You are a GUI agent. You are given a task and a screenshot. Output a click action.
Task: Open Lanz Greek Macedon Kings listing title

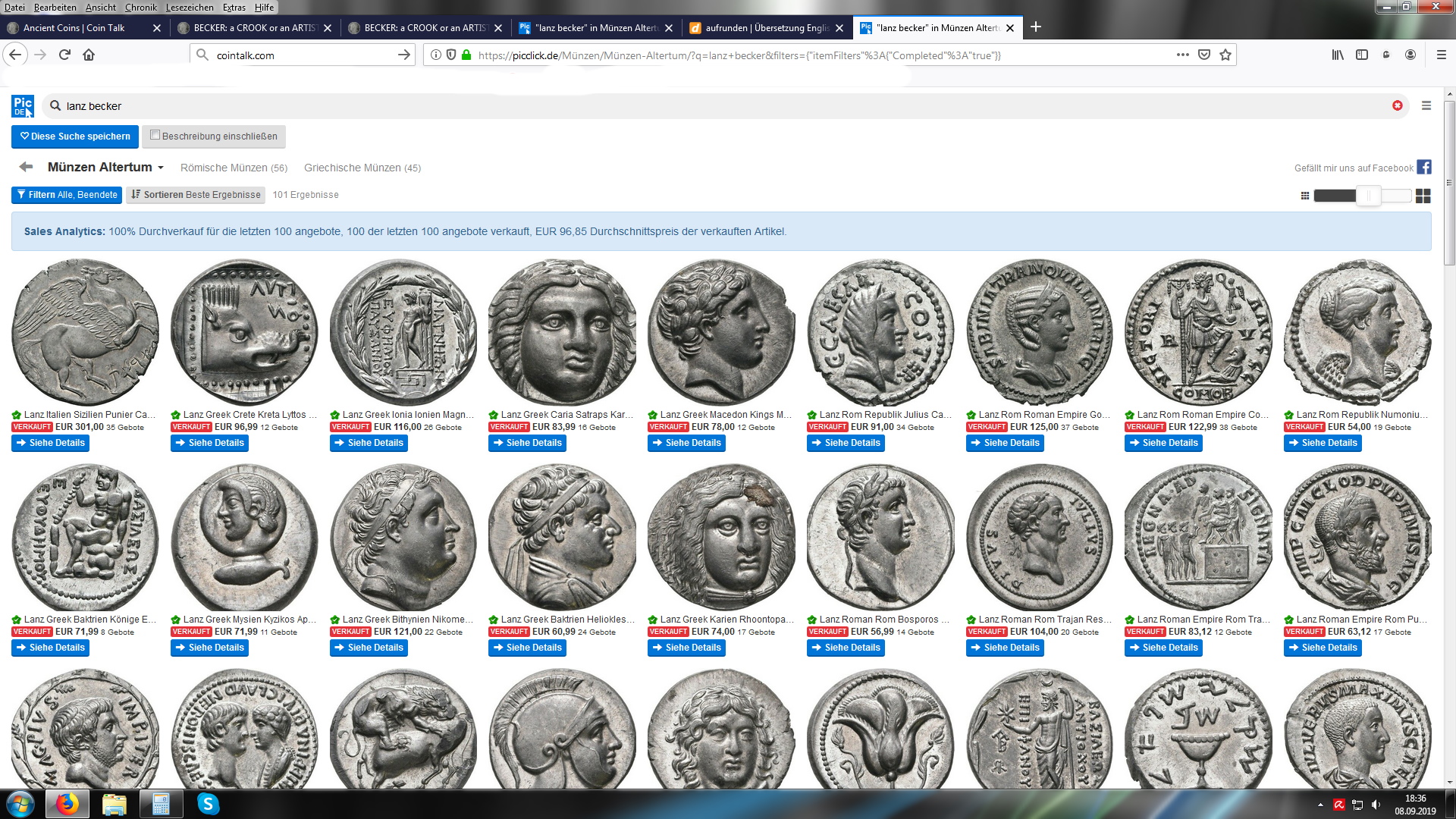coord(725,415)
